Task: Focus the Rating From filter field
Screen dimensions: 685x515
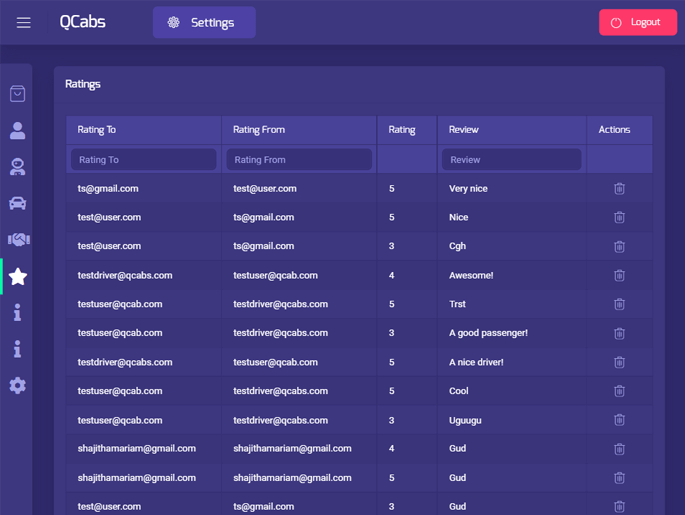Action: (299, 159)
